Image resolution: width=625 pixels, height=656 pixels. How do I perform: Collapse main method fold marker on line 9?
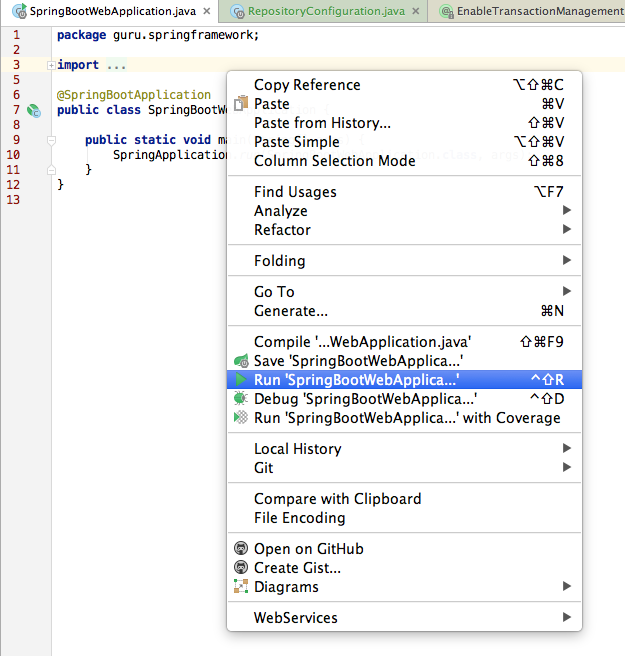click(51, 141)
